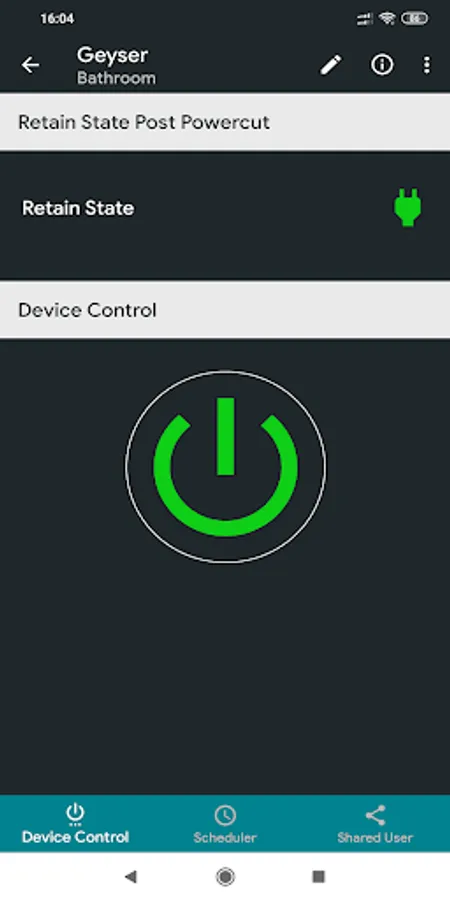The height and width of the screenshot is (900, 450).
Task: Tap the Android back navigation triangle
Action: pyautogui.click(x=131, y=876)
